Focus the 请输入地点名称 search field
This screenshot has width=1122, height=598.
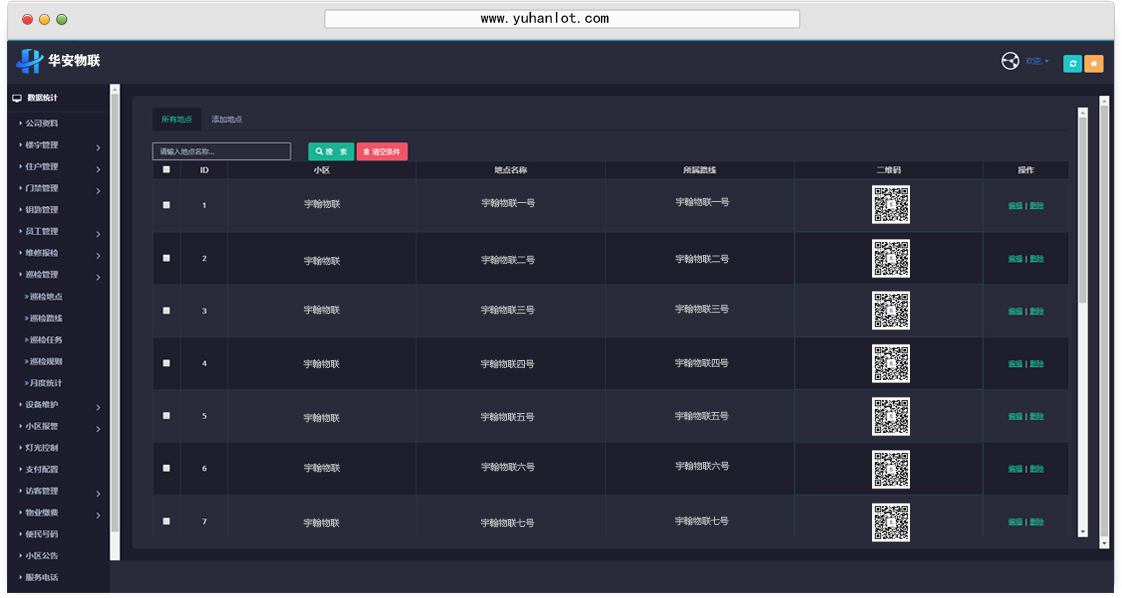(x=221, y=152)
